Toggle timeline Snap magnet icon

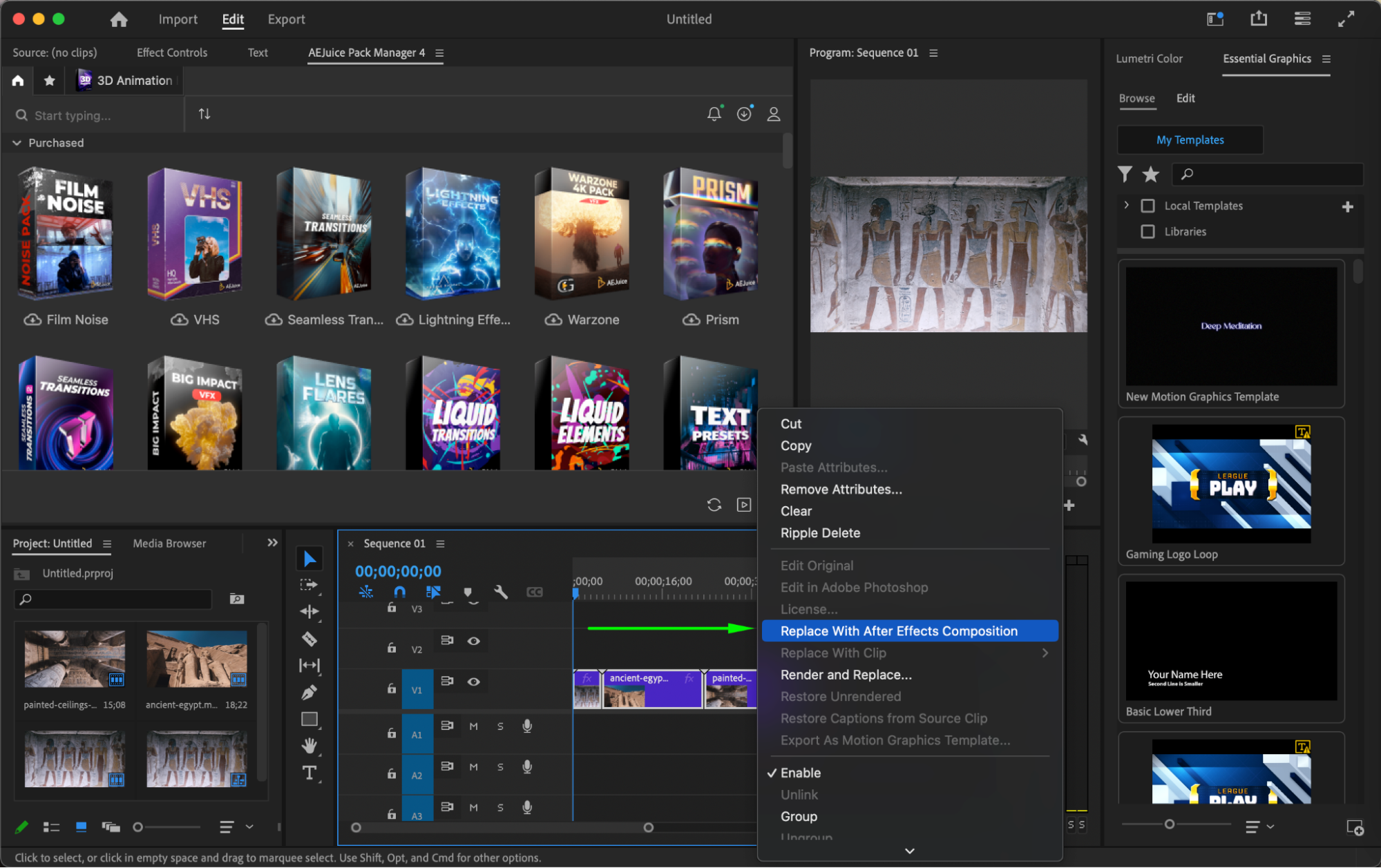tap(399, 592)
